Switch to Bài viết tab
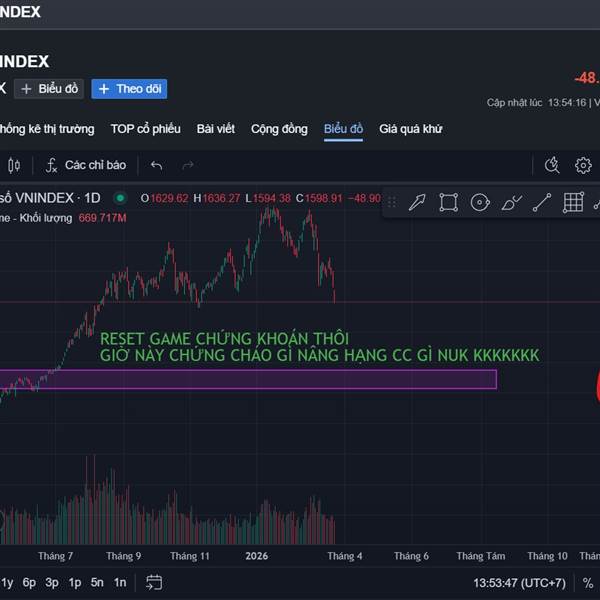The width and height of the screenshot is (600, 600). click(x=216, y=129)
